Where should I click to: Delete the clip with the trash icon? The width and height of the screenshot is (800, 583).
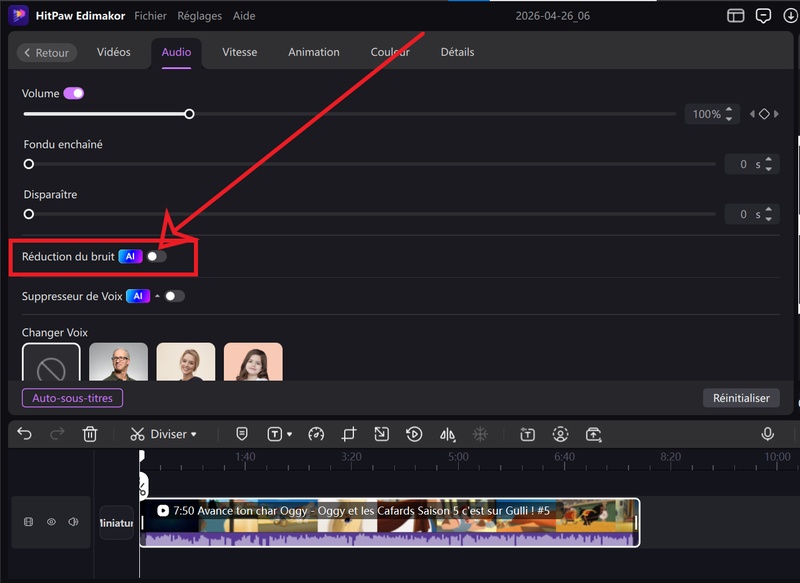(90, 434)
